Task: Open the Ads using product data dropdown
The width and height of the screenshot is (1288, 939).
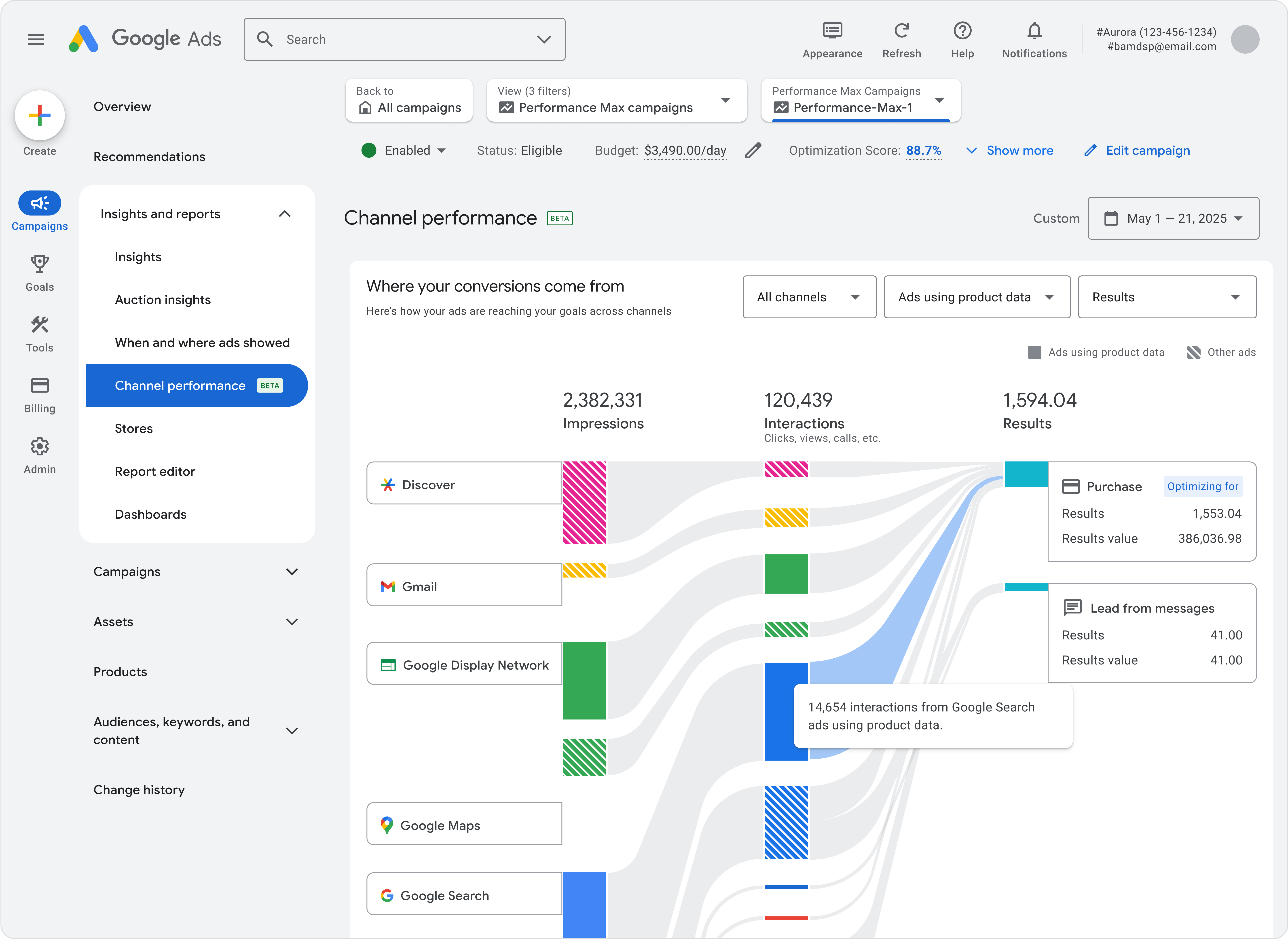Action: click(977, 297)
